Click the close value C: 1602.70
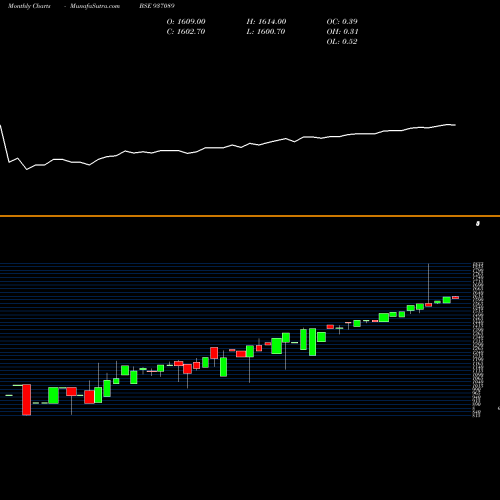The image size is (500, 500). 186,32
